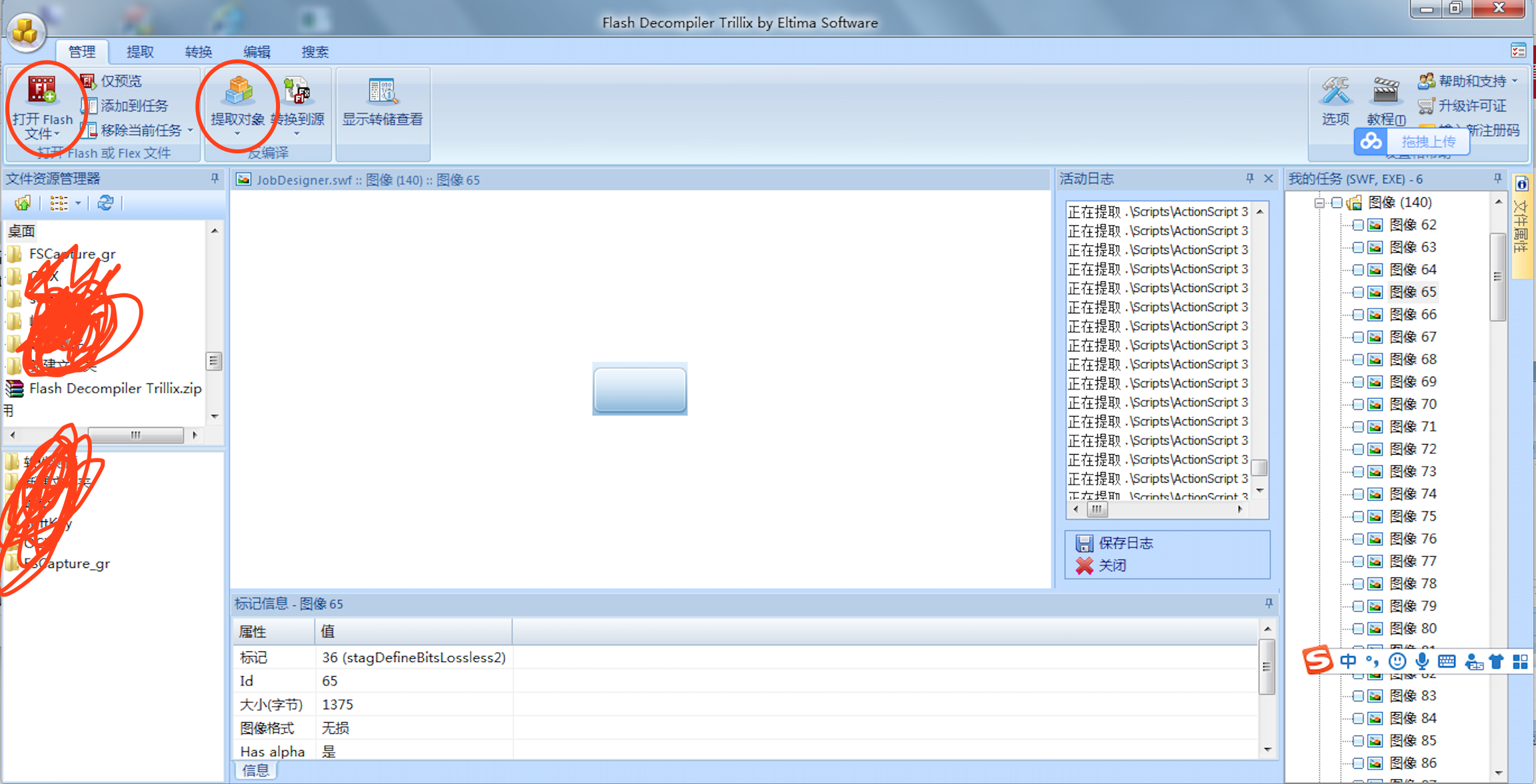Tick the checkbox beside 图像 70

(x=1358, y=404)
